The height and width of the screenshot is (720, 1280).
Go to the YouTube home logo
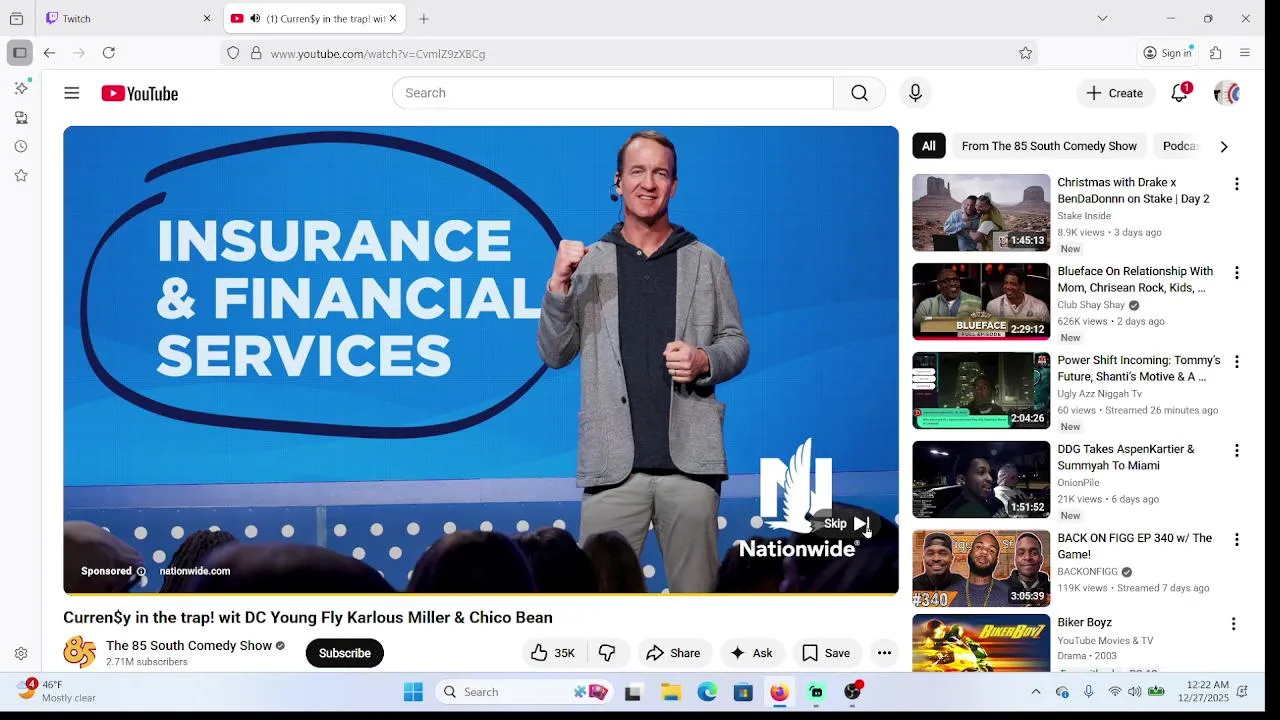coord(139,93)
